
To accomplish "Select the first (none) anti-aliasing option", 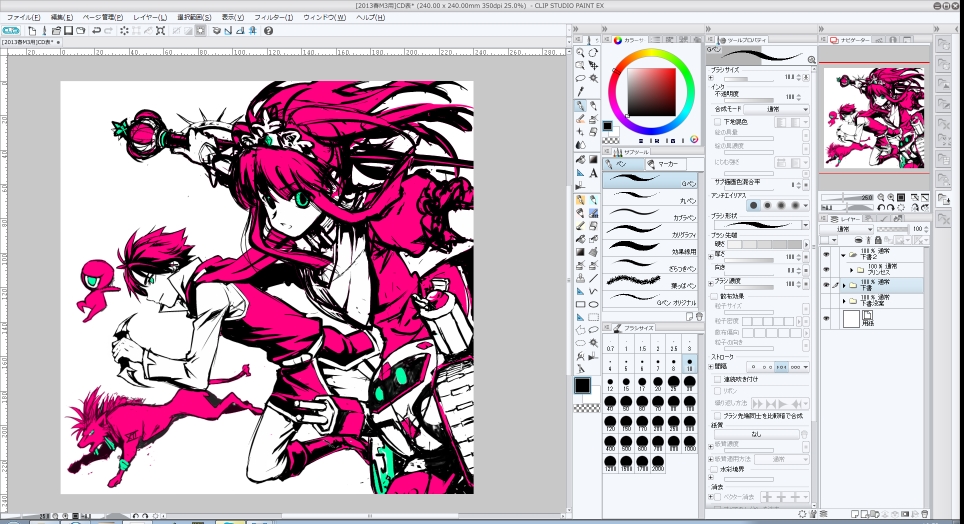I will pyautogui.click(x=754, y=205).
